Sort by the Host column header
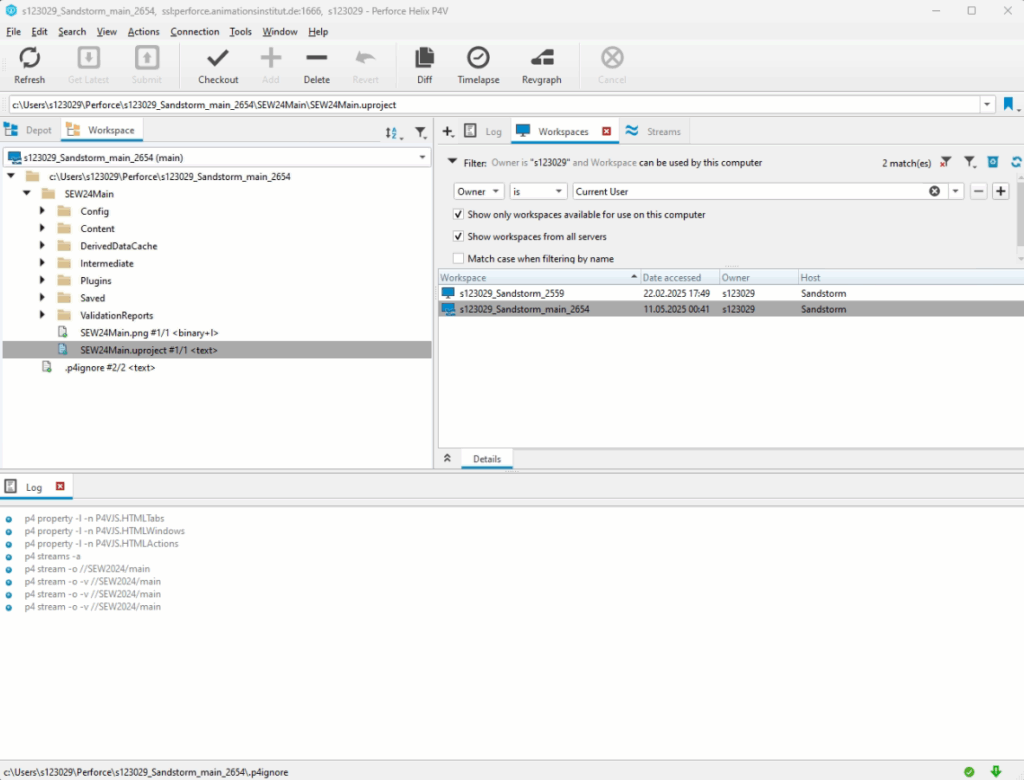 [x=911, y=278]
